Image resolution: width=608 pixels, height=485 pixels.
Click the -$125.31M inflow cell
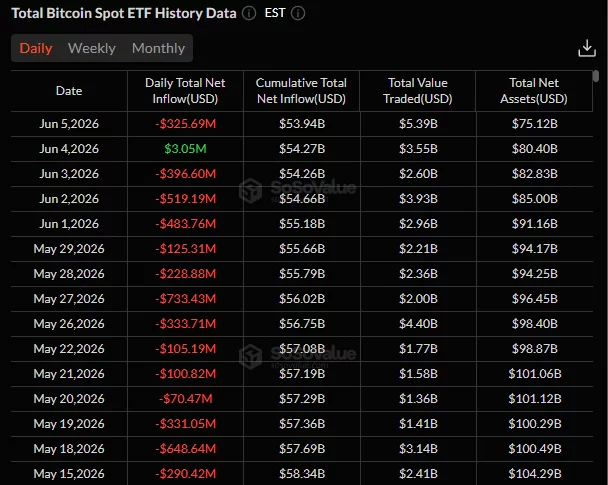tap(186, 249)
